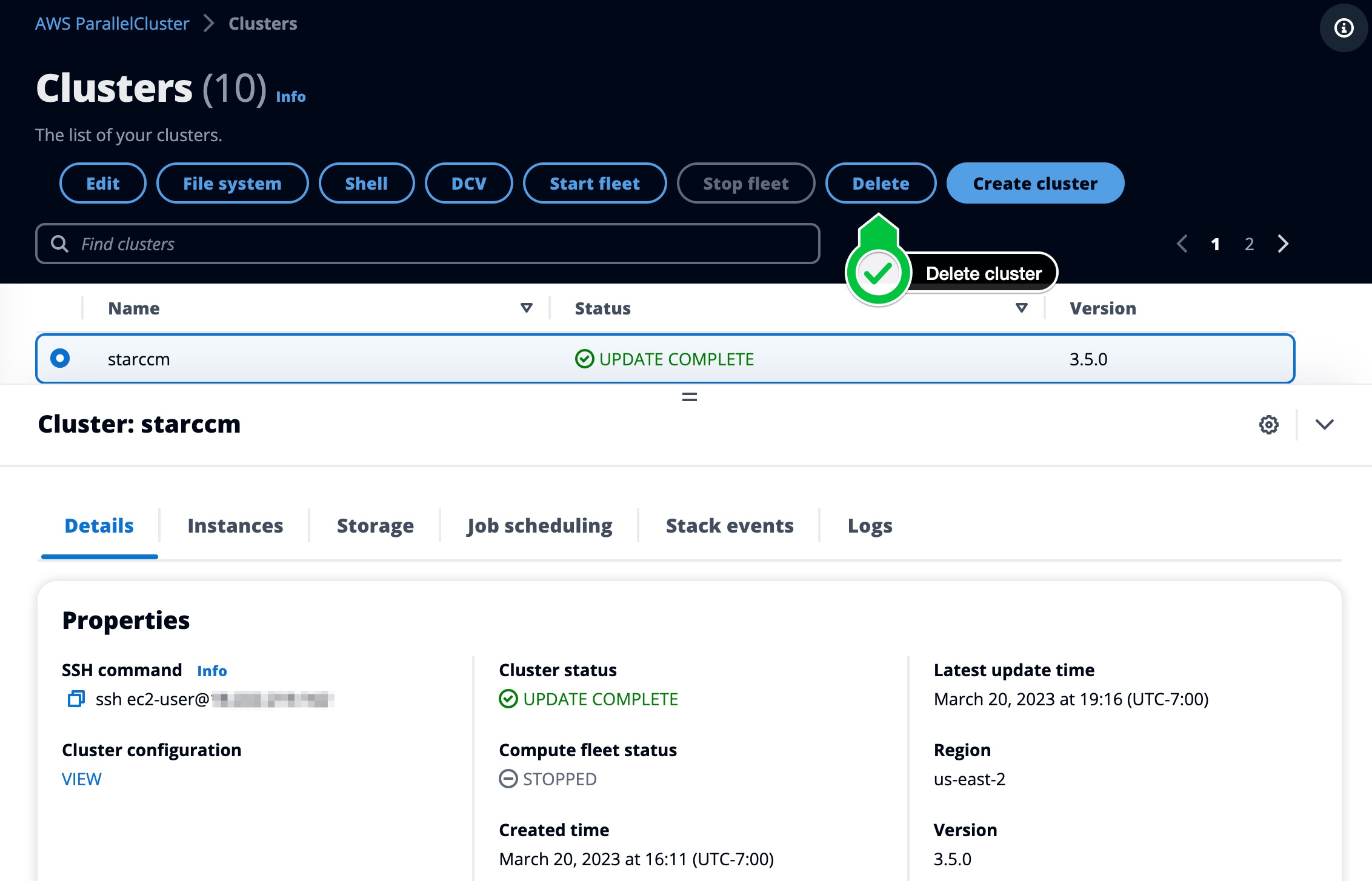
Task: Click the Start fleet button
Action: (x=595, y=183)
